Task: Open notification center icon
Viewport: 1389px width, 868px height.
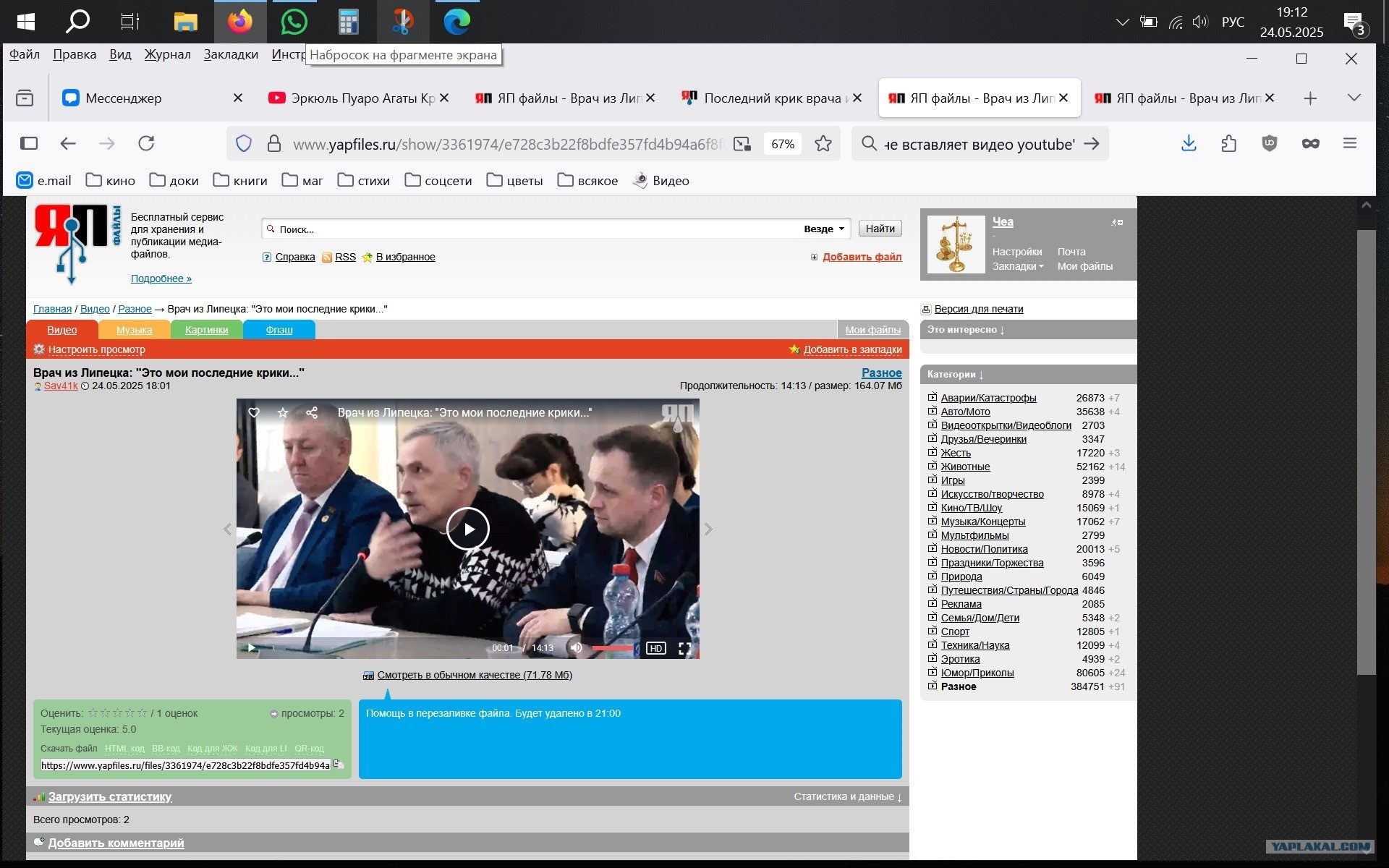Action: click(x=1355, y=23)
